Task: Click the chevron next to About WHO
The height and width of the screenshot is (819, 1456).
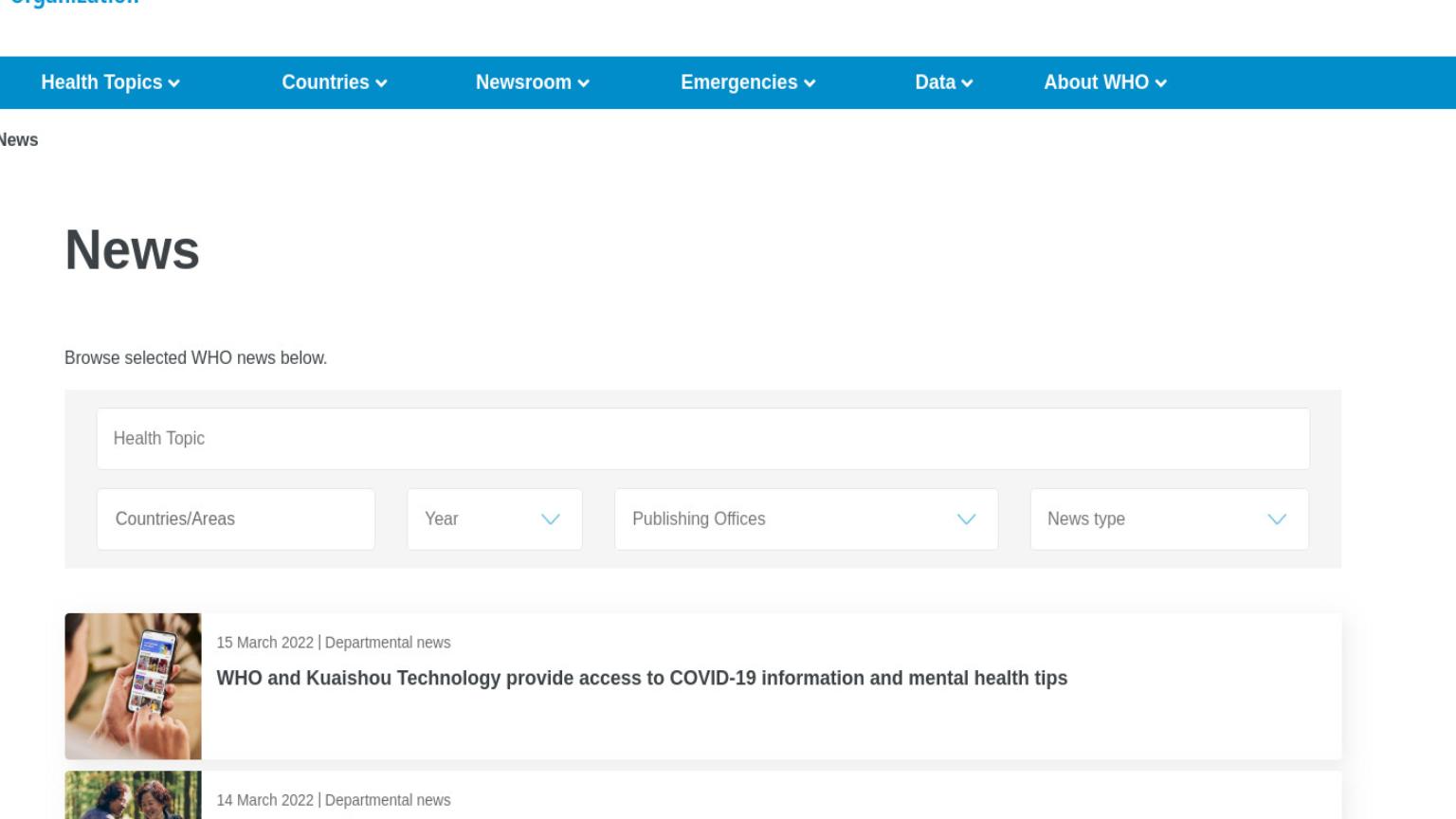Action: coord(1161,83)
